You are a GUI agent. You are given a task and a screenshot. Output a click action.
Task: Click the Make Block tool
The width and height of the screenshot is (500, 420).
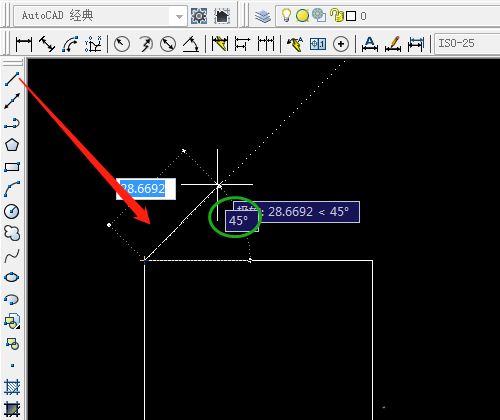point(12,343)
